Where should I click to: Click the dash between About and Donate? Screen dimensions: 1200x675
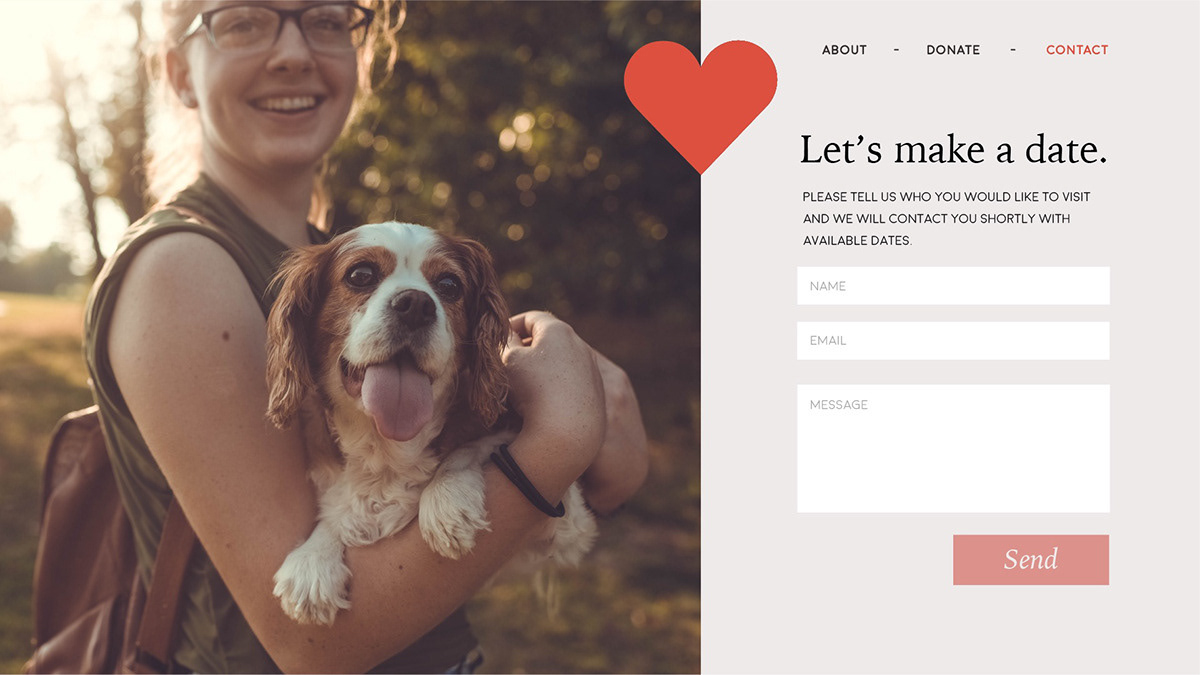tap(896, 50)
